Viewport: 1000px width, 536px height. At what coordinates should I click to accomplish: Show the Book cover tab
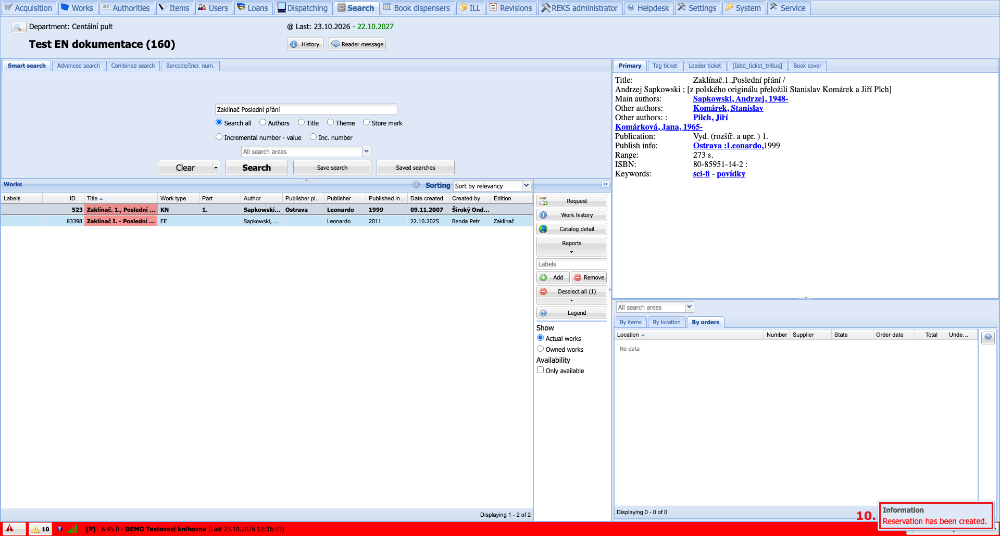[x=807, y=66]
